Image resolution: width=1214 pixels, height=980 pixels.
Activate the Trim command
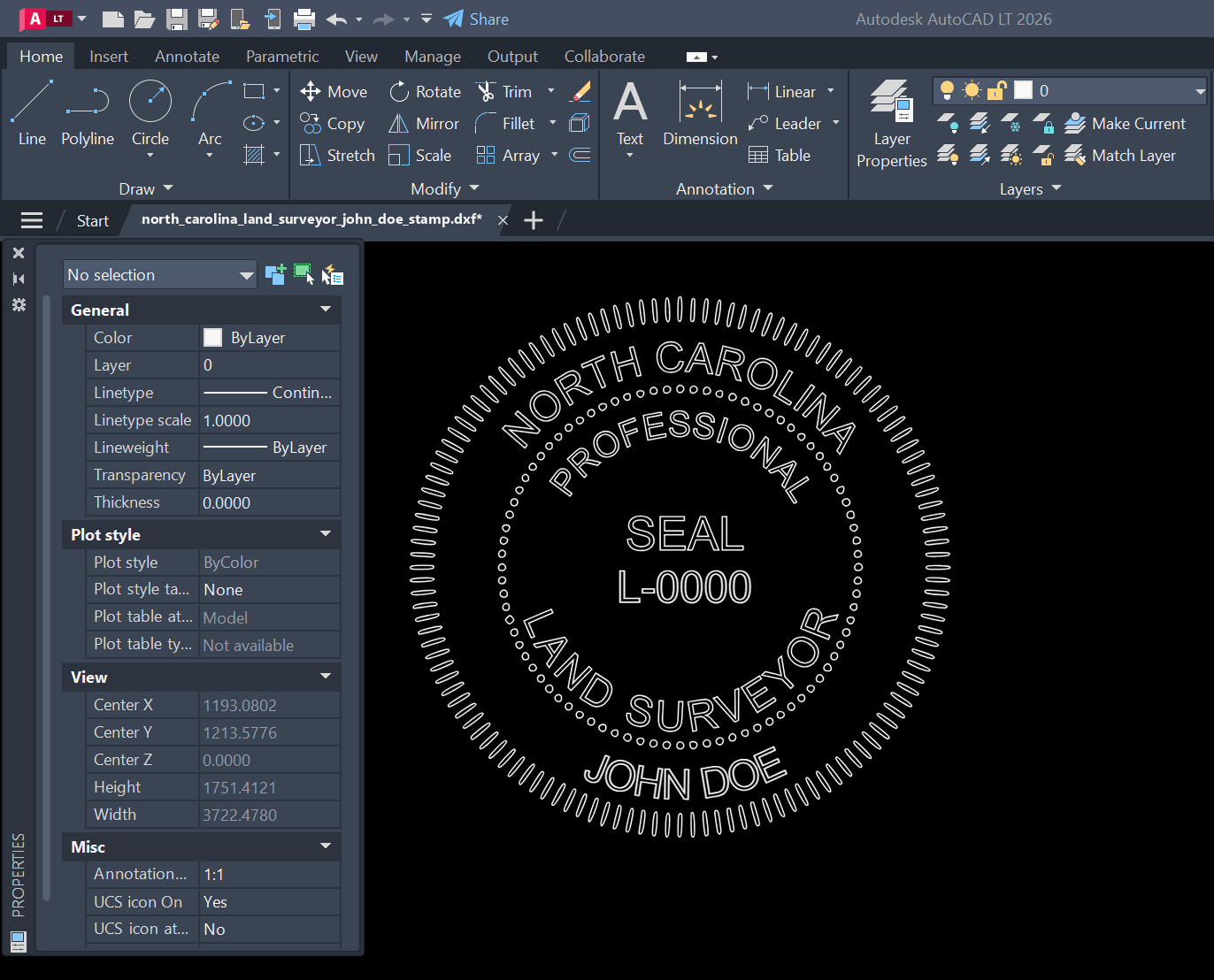pos(504,91)
